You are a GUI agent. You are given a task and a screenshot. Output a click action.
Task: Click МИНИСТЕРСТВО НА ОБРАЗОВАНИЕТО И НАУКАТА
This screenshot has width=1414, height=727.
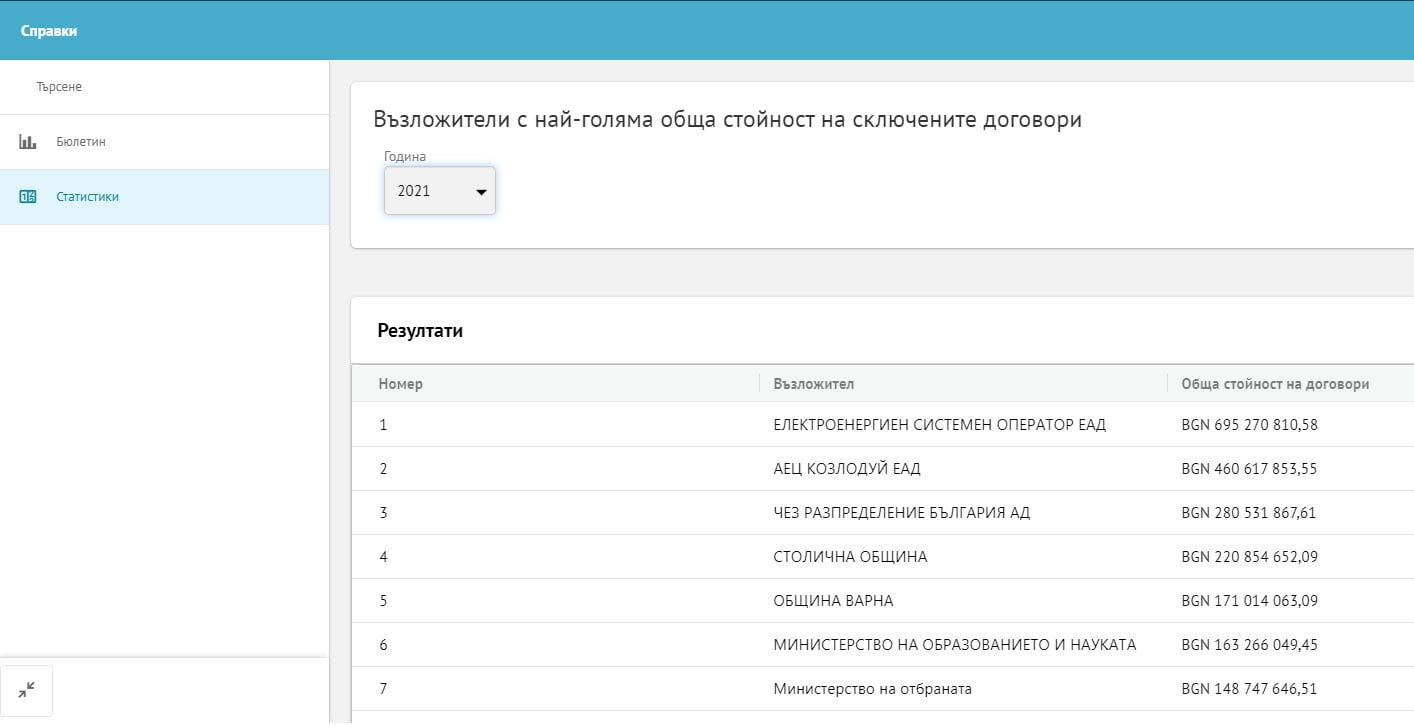955,645
